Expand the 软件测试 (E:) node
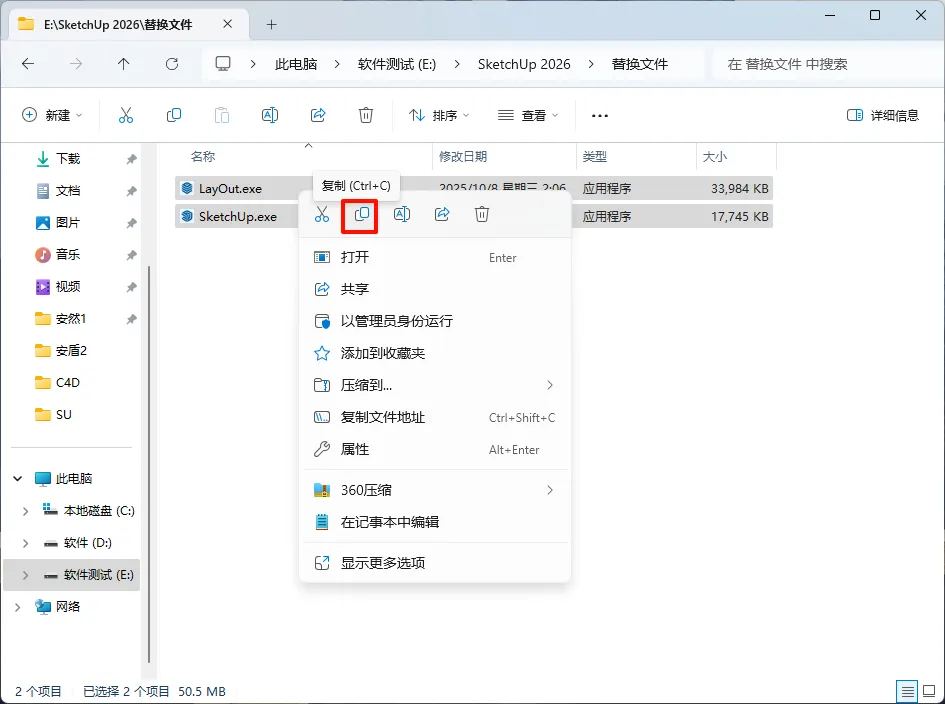Image resolution: width=945 pixels, height=704 pixels. tap(25, 575)
